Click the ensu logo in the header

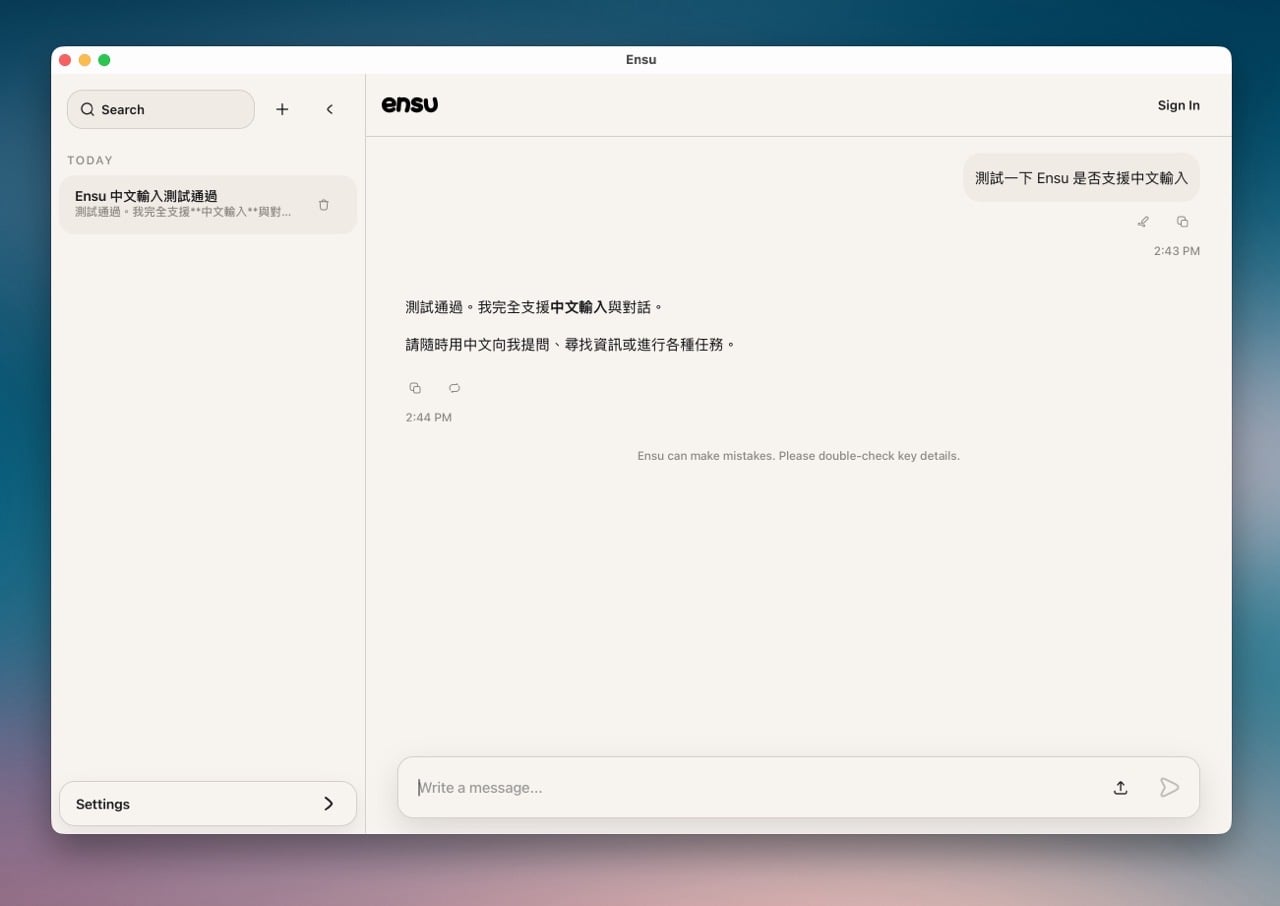410,105
